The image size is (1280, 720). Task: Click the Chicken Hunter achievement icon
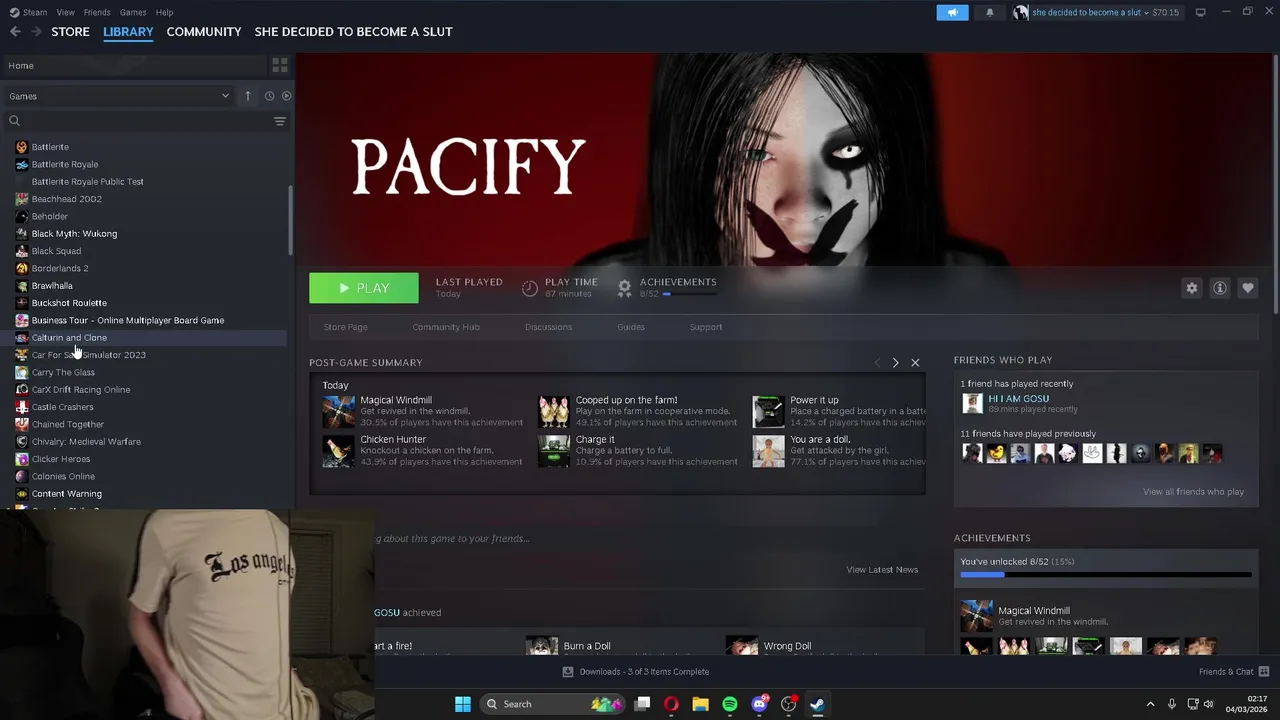coord(338,451)
